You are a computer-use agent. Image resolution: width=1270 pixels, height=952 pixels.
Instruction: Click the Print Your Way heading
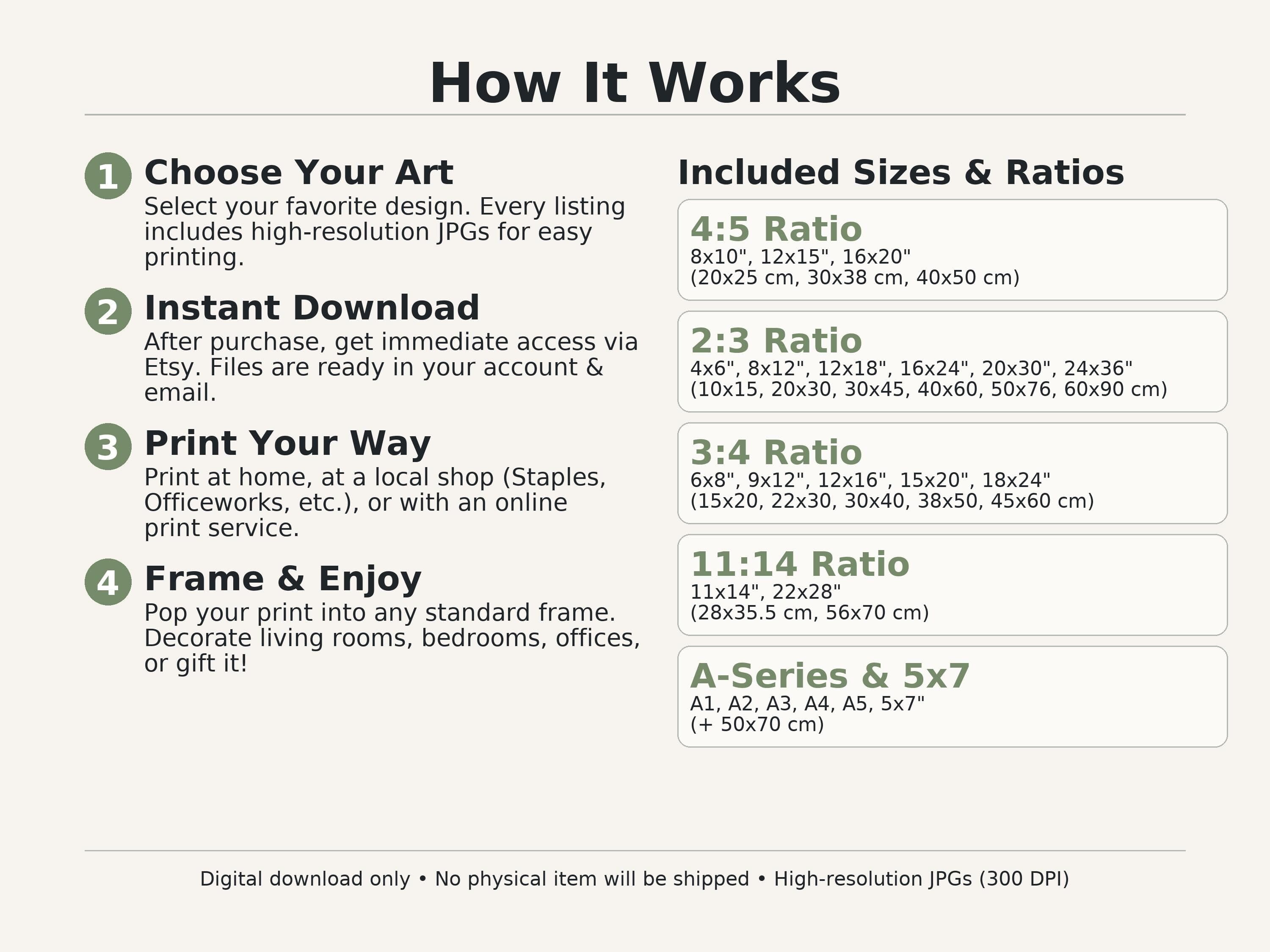(x=287, y=444)
